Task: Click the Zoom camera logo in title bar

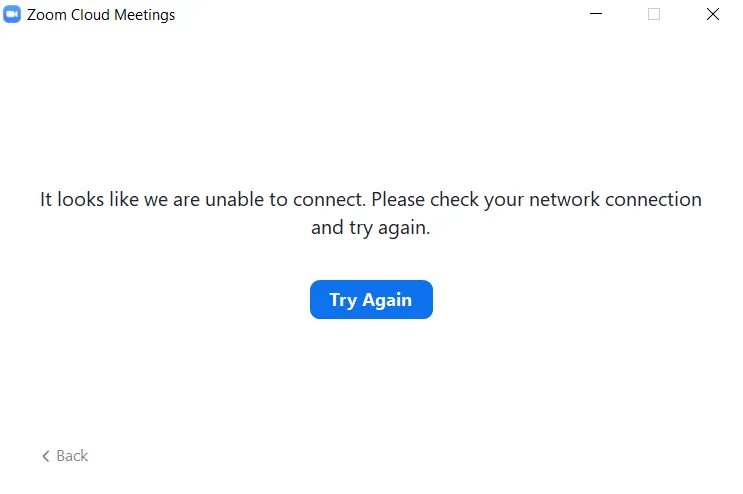Action: [12, 14]
